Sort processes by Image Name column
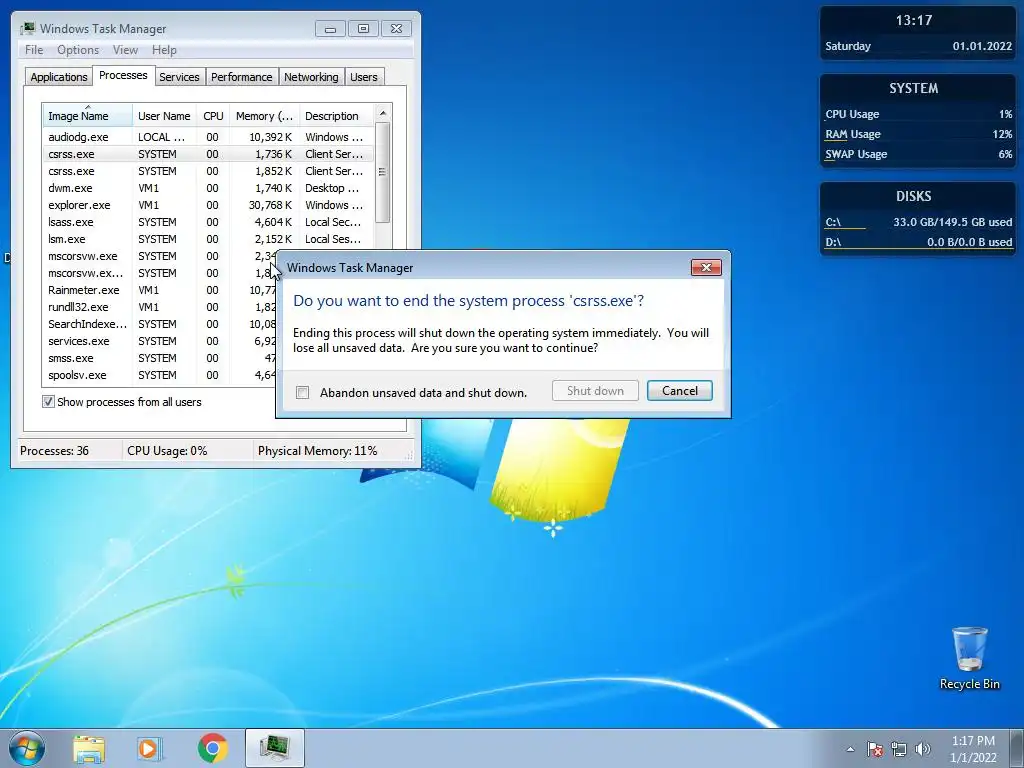The image size is (1024, 768). point(88,116)
